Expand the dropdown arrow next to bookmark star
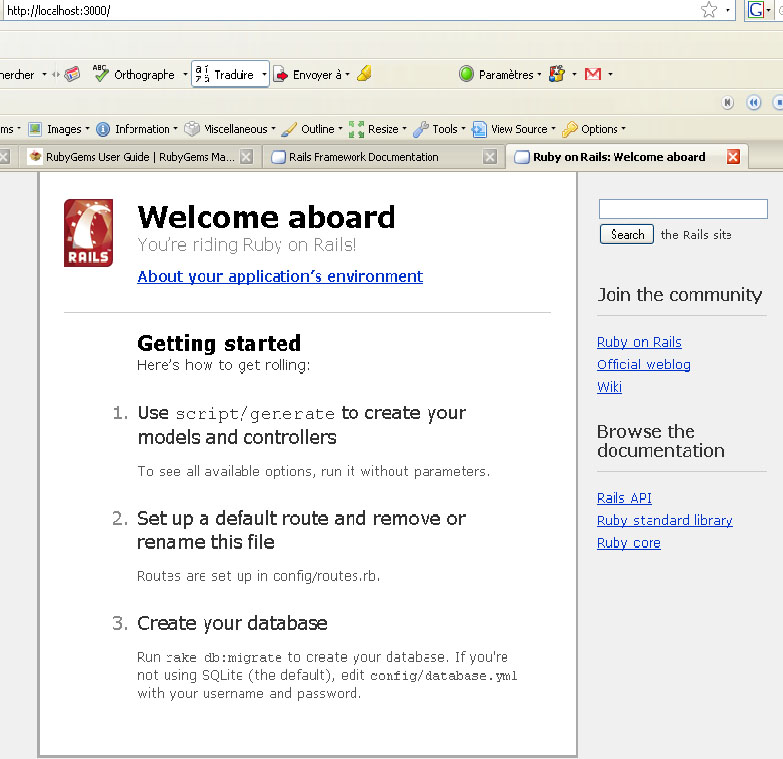Viewport: 783px width, 759px height. click(x=728, y=10)
